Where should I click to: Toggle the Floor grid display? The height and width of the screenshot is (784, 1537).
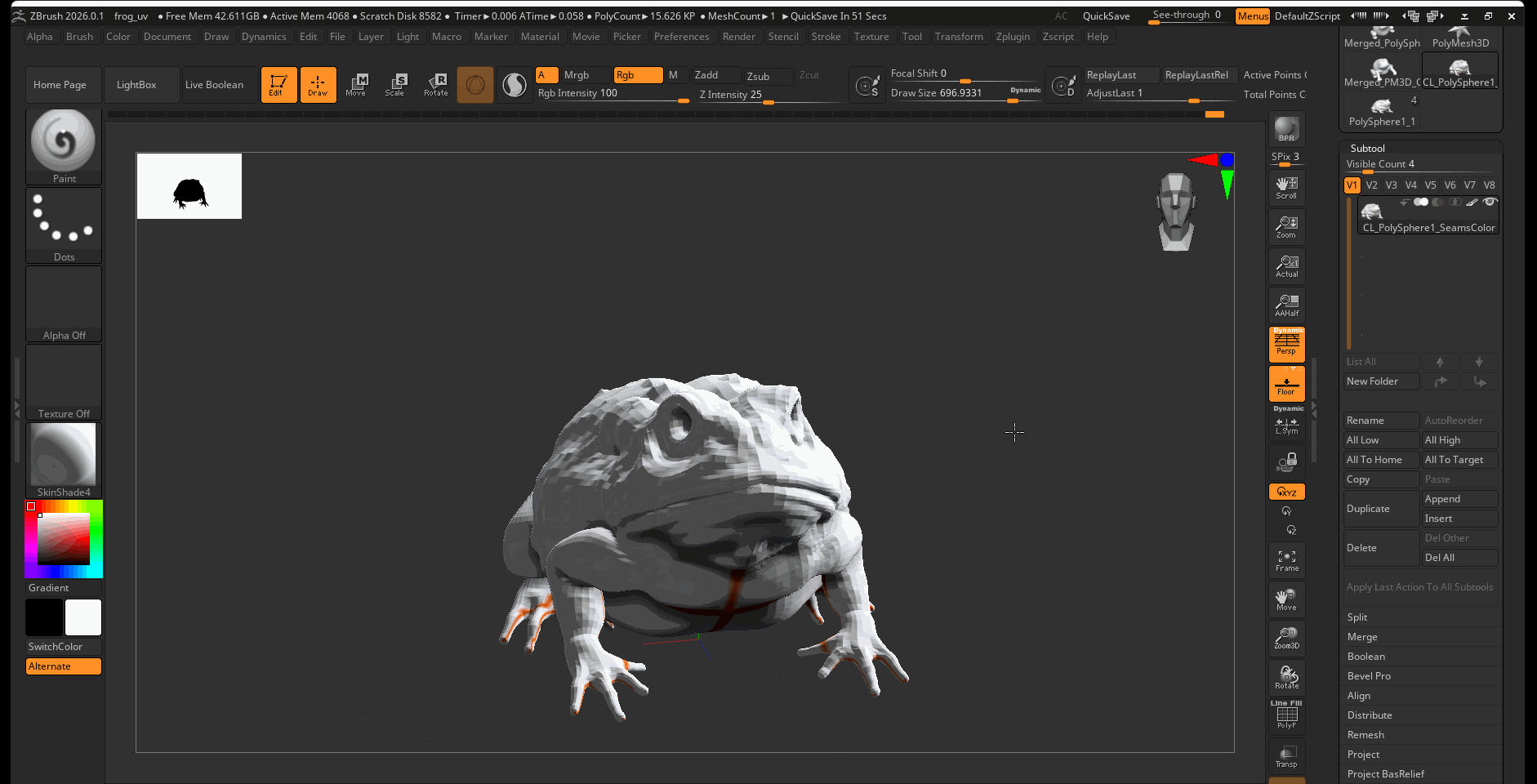click(x=1286, y=384)
